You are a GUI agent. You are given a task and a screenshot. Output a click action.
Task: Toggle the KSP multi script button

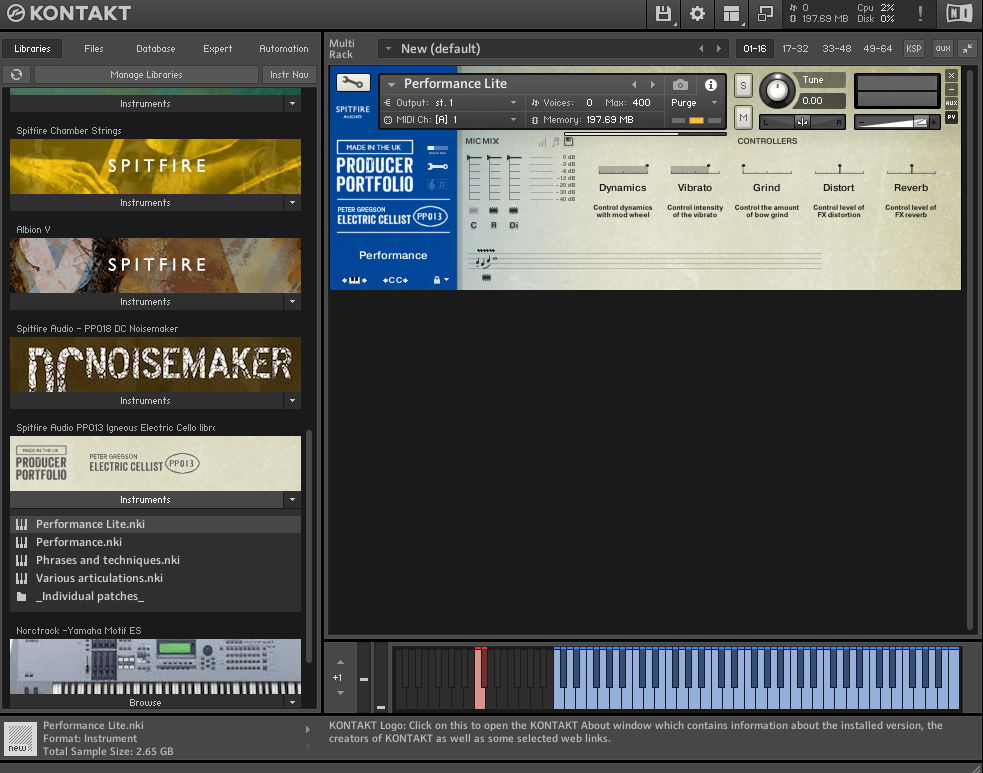point(913,48)
